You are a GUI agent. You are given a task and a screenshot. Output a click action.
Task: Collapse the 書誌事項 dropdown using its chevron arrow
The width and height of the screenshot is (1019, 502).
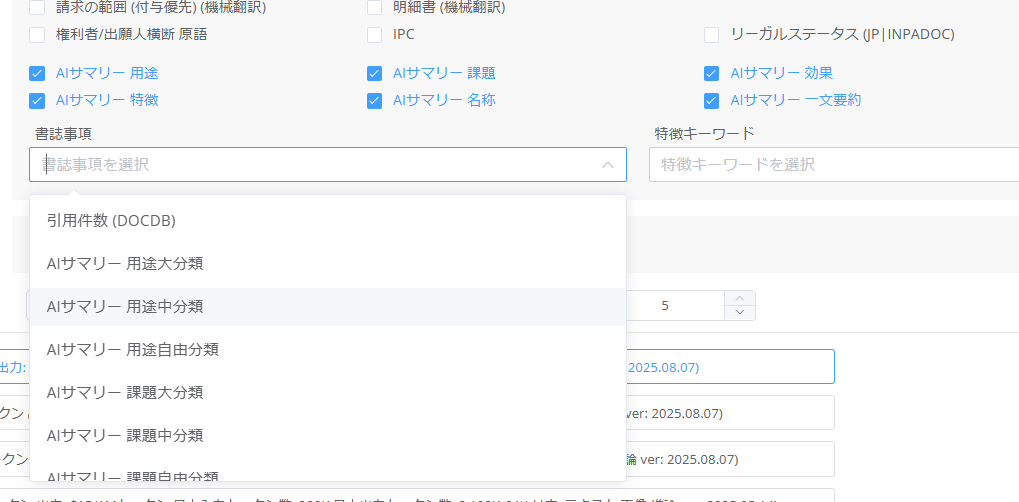[x=607, y=165]
